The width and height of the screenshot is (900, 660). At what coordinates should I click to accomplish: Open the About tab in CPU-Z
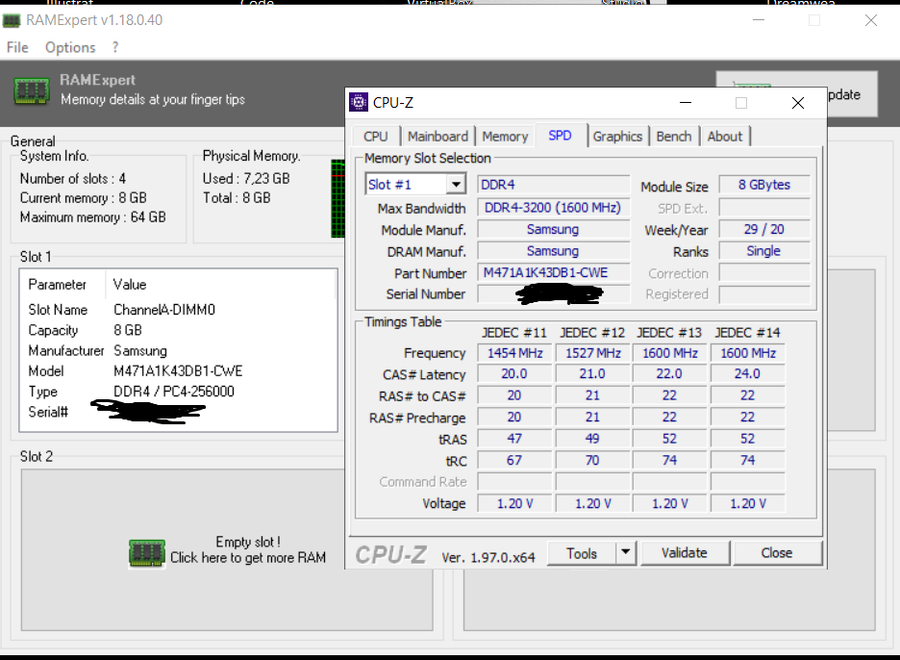point(725,137)
